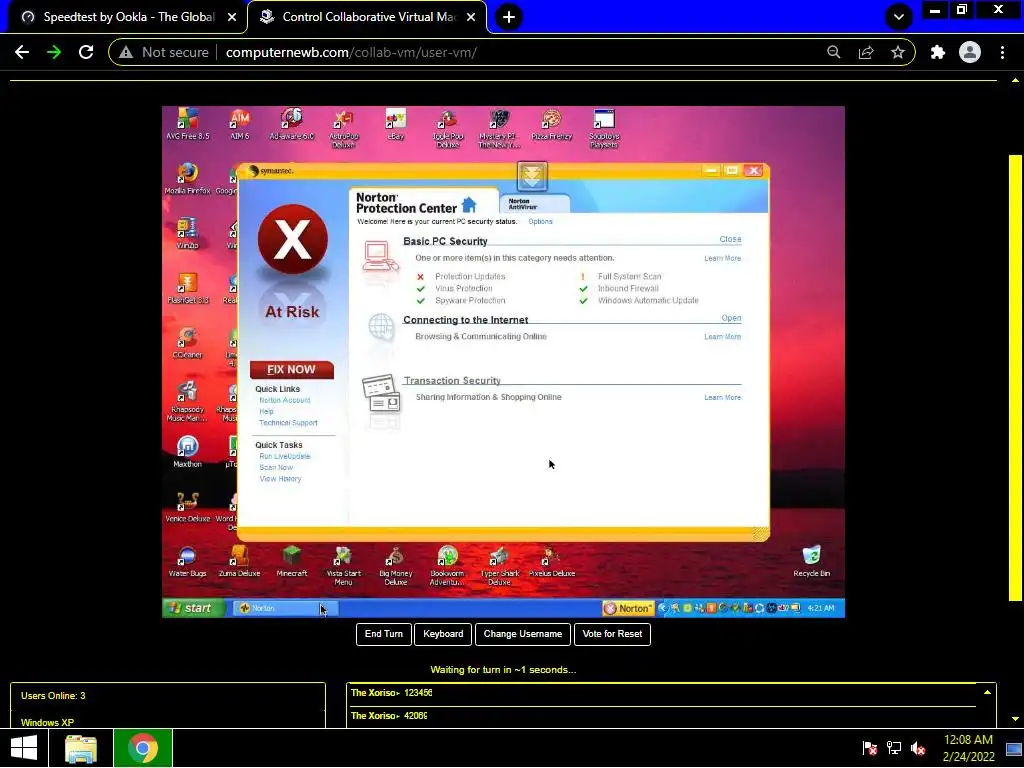Select the Pixelus Deluxe desktop icon
Viewport: 1024px width, 768px height.
[x=552, y=562]
